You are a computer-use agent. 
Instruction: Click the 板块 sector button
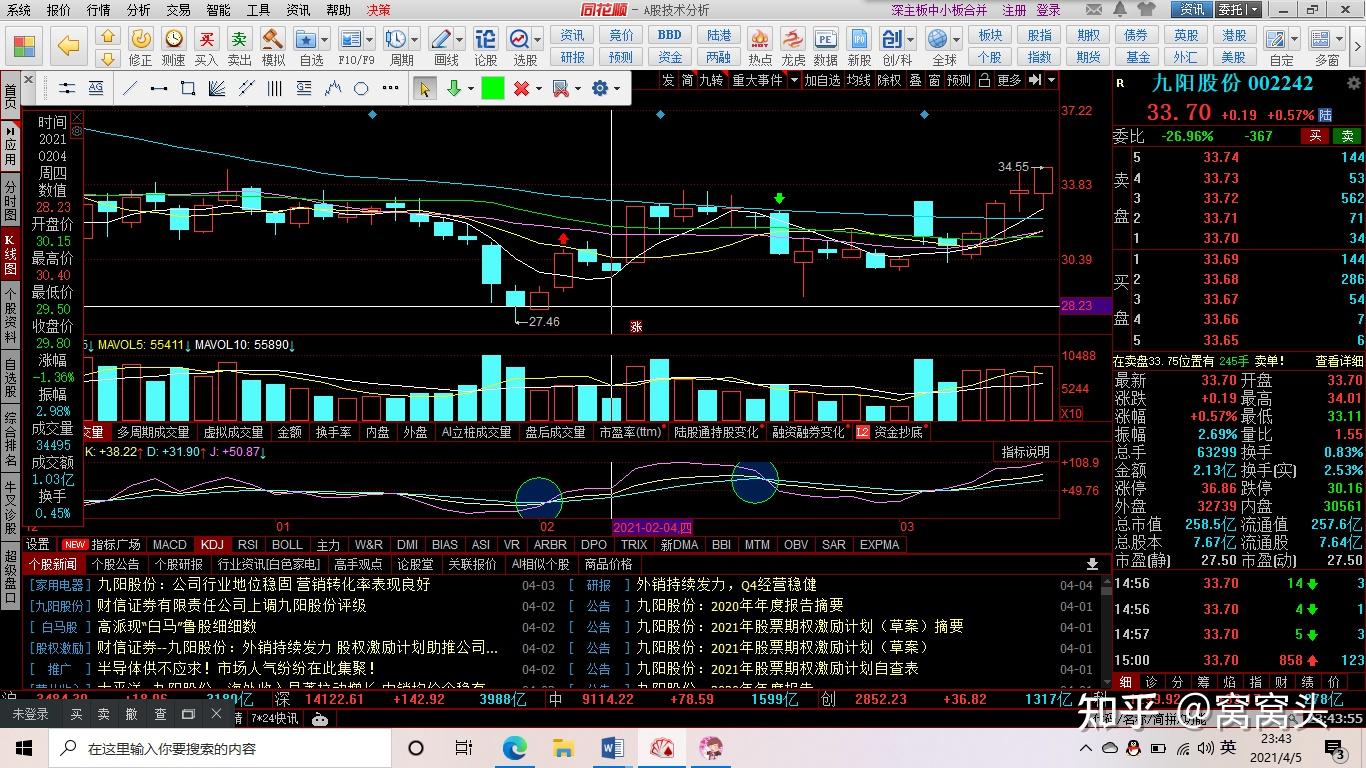point(990,35)
